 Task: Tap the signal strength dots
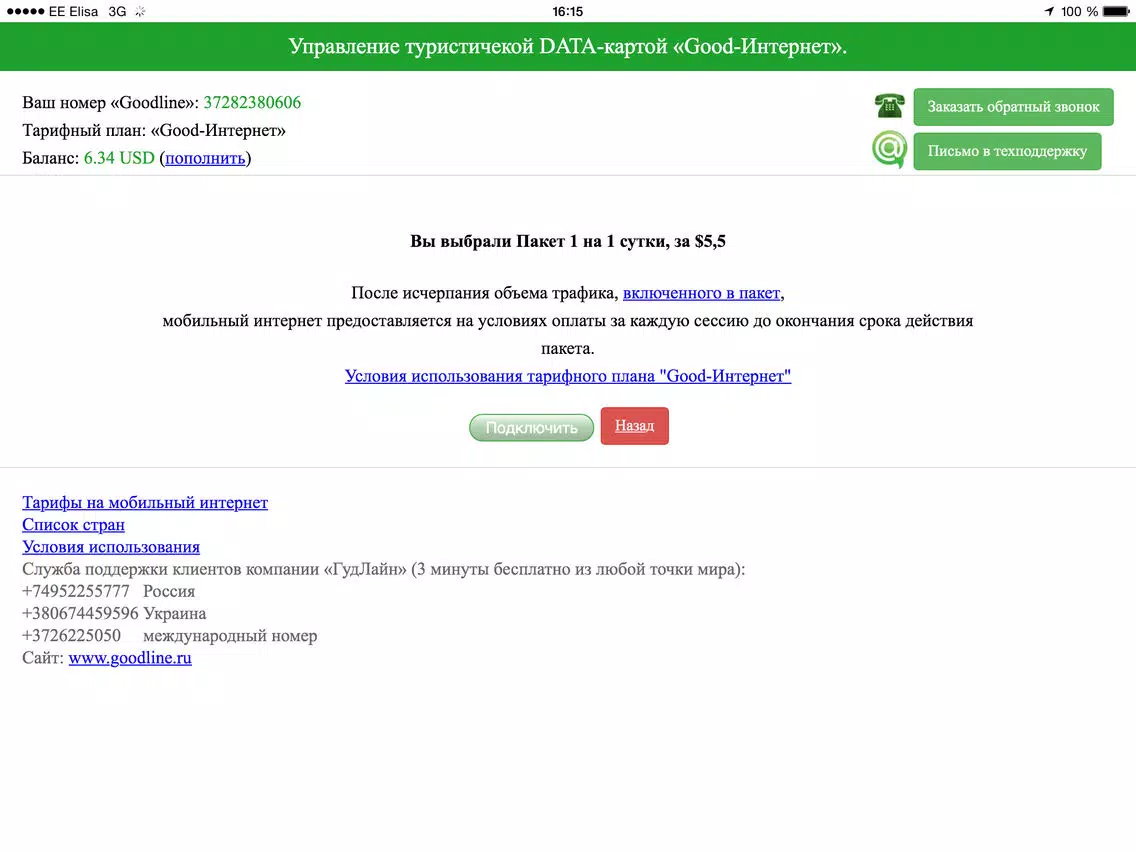[25, 12]
